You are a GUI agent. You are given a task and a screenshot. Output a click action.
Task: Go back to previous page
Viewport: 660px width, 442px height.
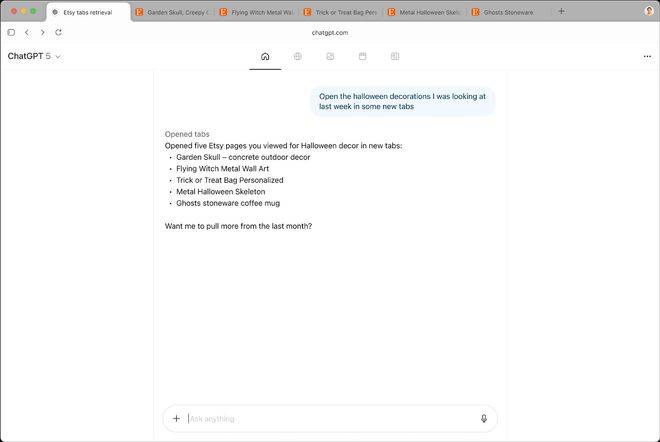(27, 32)
